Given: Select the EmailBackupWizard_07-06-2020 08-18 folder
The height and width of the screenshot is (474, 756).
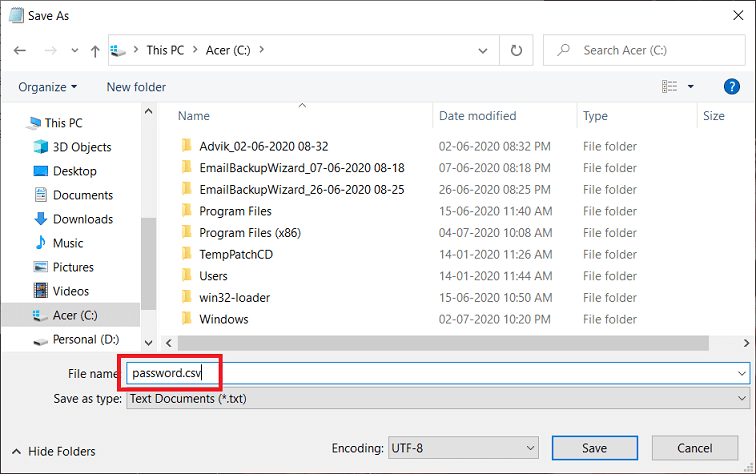Looking at the screenshot, I should [x=302, y=168].
